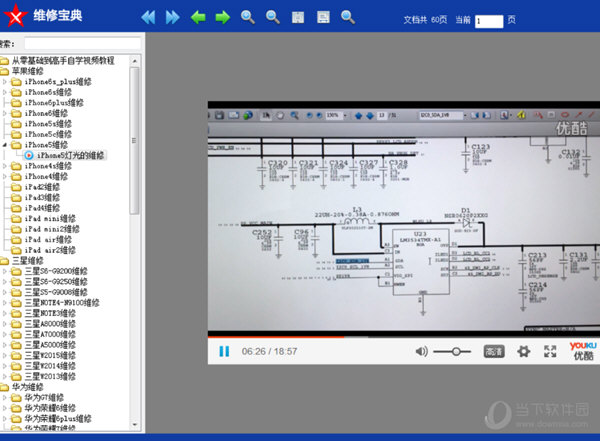Viewport: 600px width, 441px height.
Task: Open the video player settings gear
Action: point(523,351)
